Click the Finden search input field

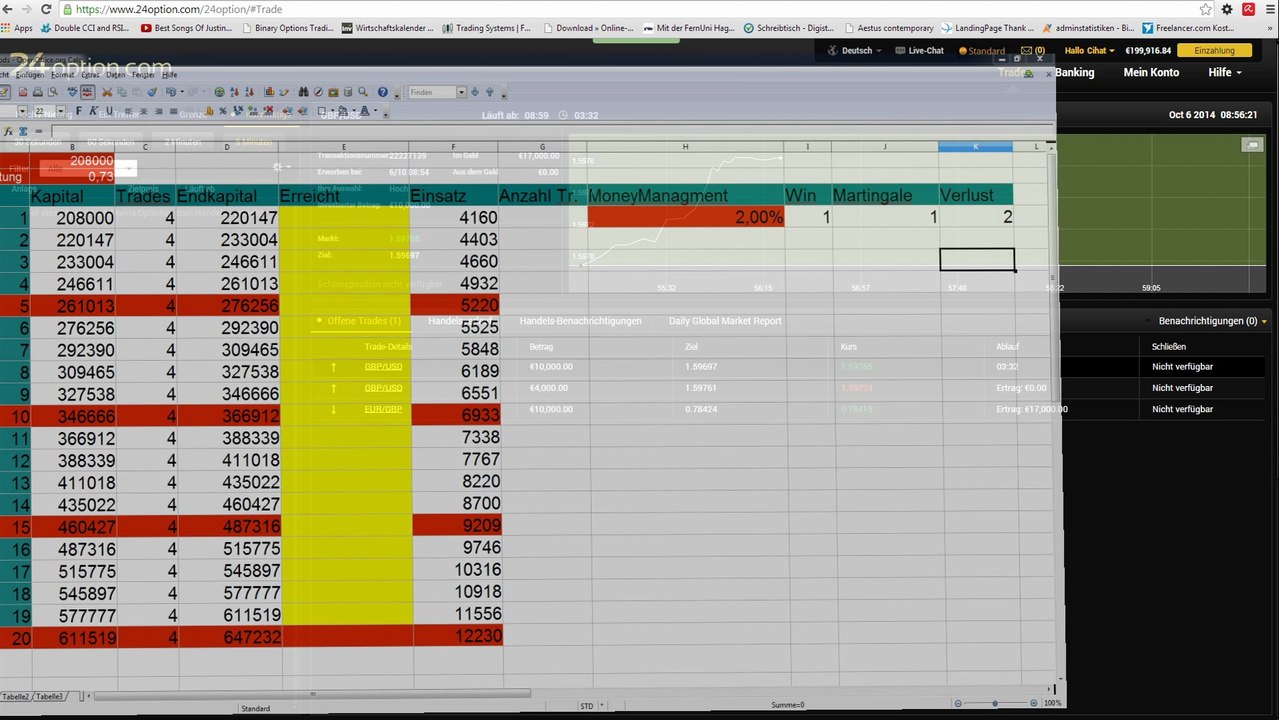coord(432,92)
